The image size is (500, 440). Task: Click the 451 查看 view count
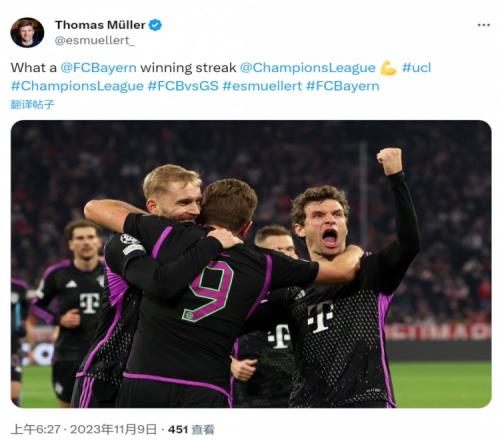[191, 429]
